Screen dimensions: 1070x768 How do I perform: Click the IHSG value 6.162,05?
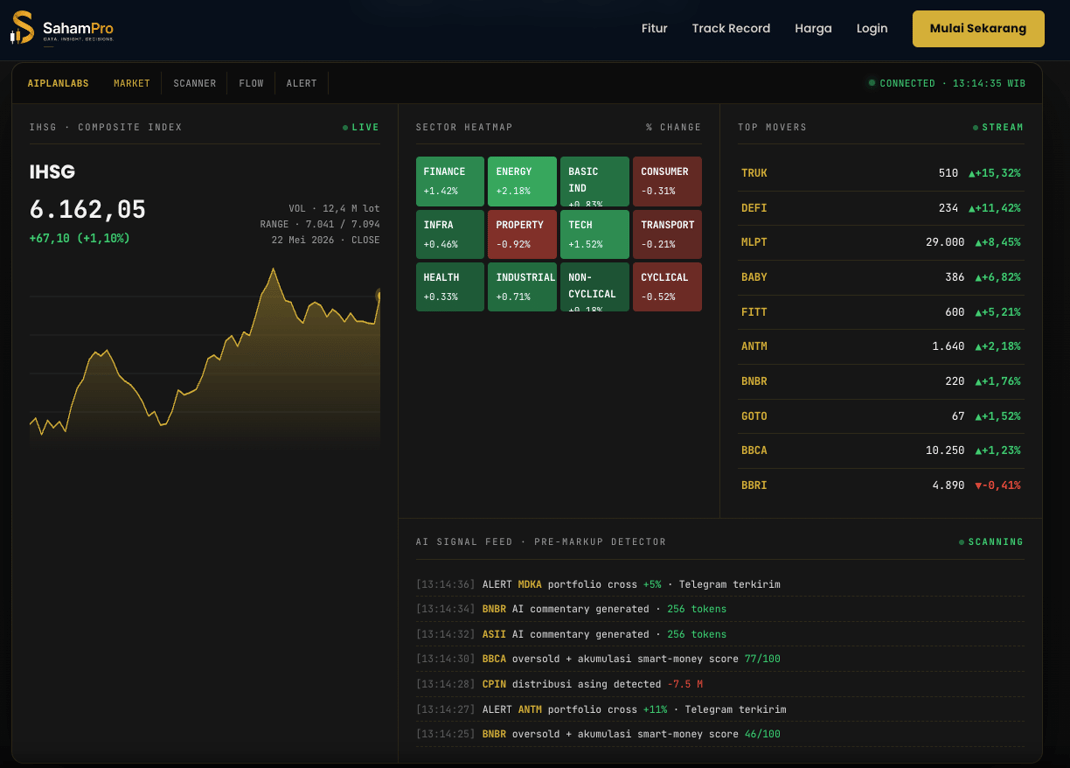87,210
